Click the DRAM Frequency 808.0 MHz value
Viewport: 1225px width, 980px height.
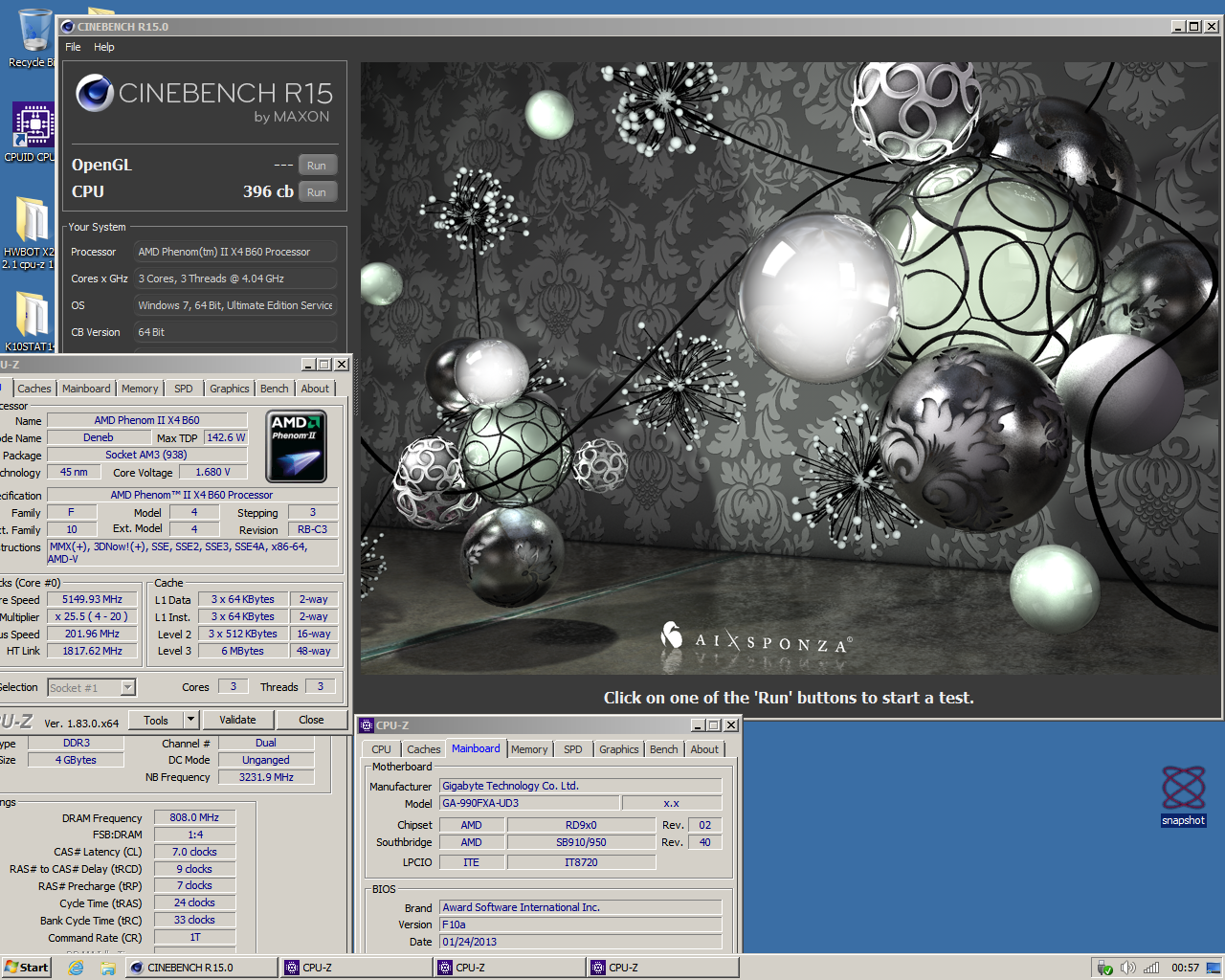coord(194,817)
